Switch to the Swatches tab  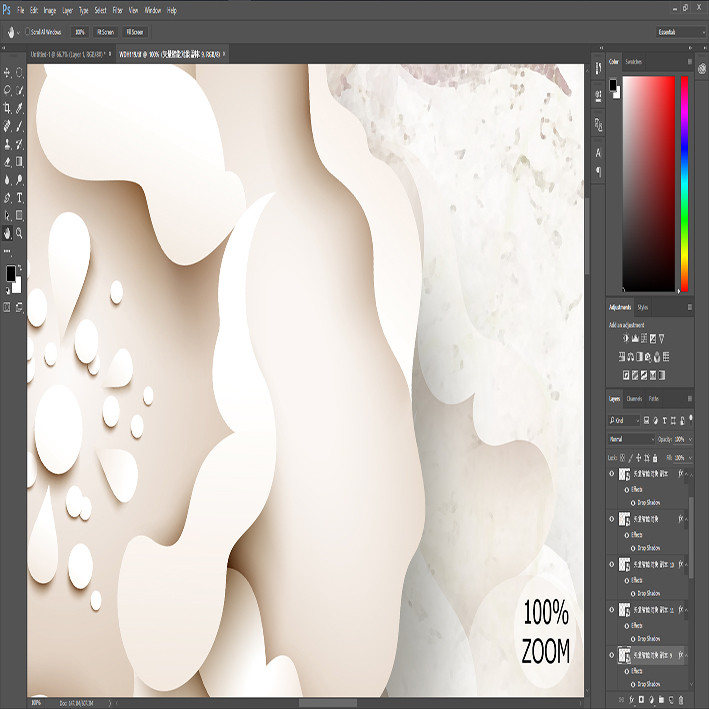(x=633, y=61)
